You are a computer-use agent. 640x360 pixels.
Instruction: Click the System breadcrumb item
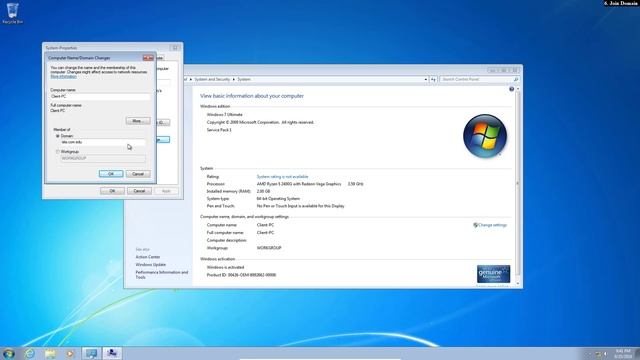click(x=244, y=79)
